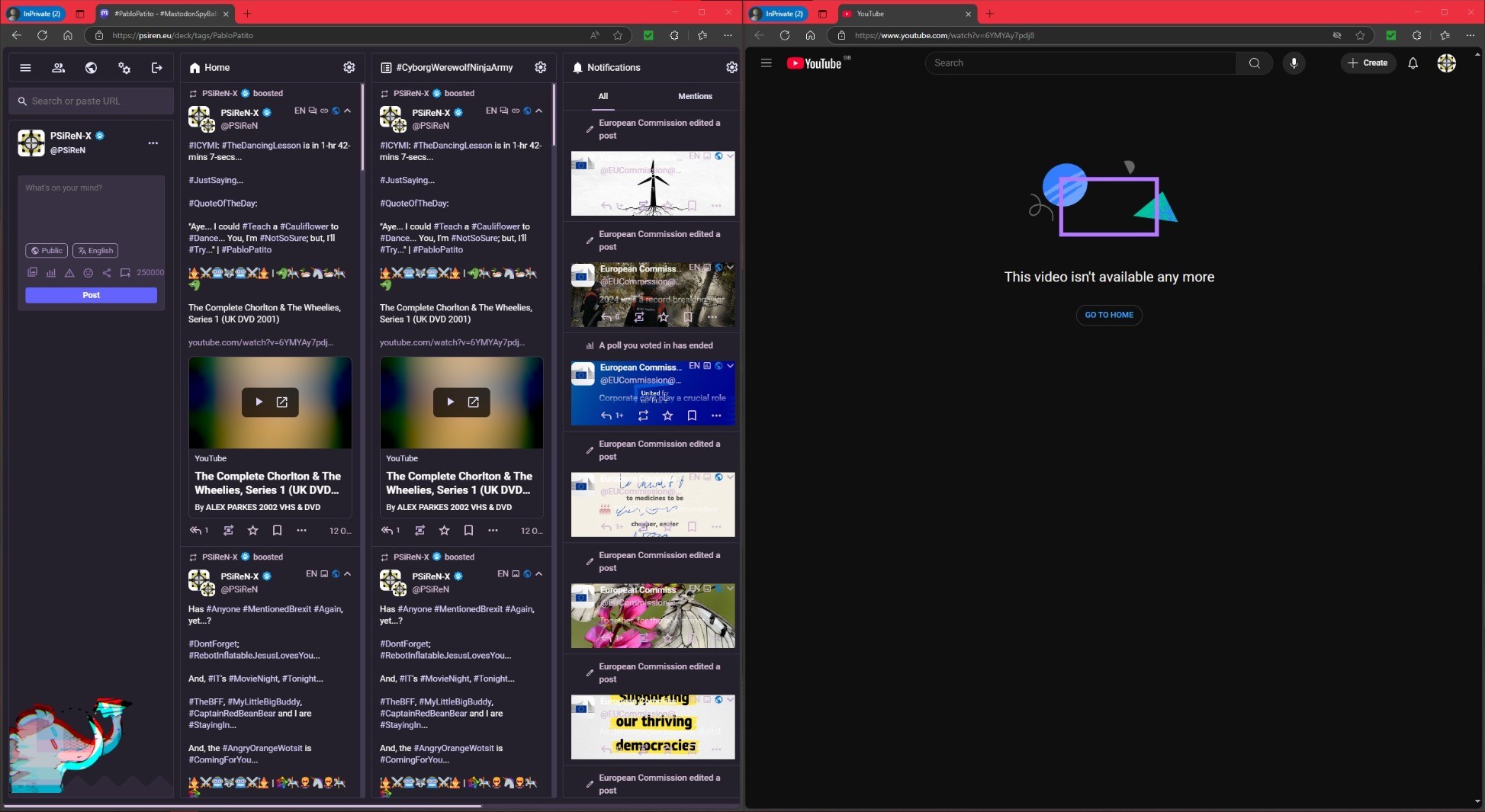The width and height of the screenshot is (1485, 812).
Task: Collapse the 'Has #Anyone' post in Home column
Action: (x=348, y=574)
